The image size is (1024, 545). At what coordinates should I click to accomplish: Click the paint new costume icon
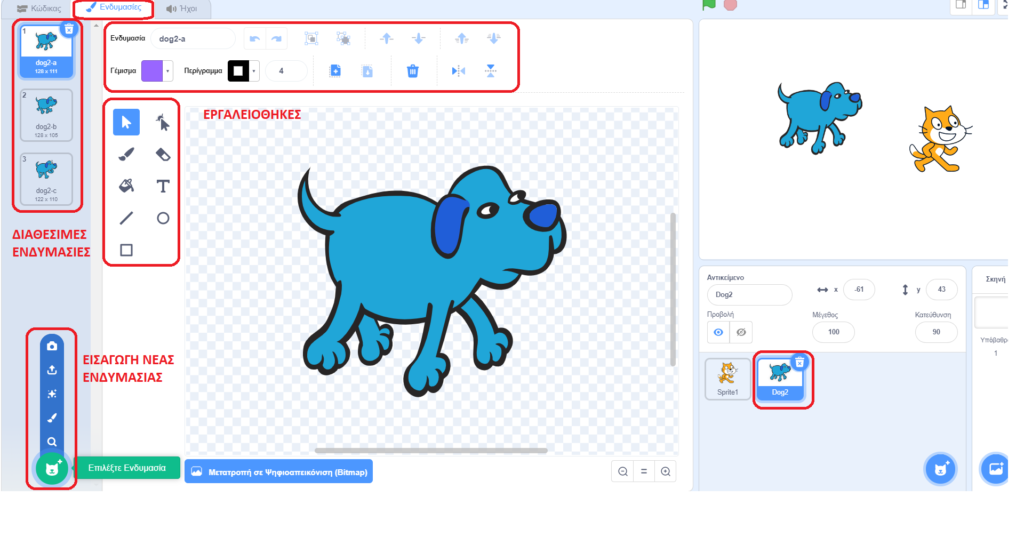coord(52,418)
